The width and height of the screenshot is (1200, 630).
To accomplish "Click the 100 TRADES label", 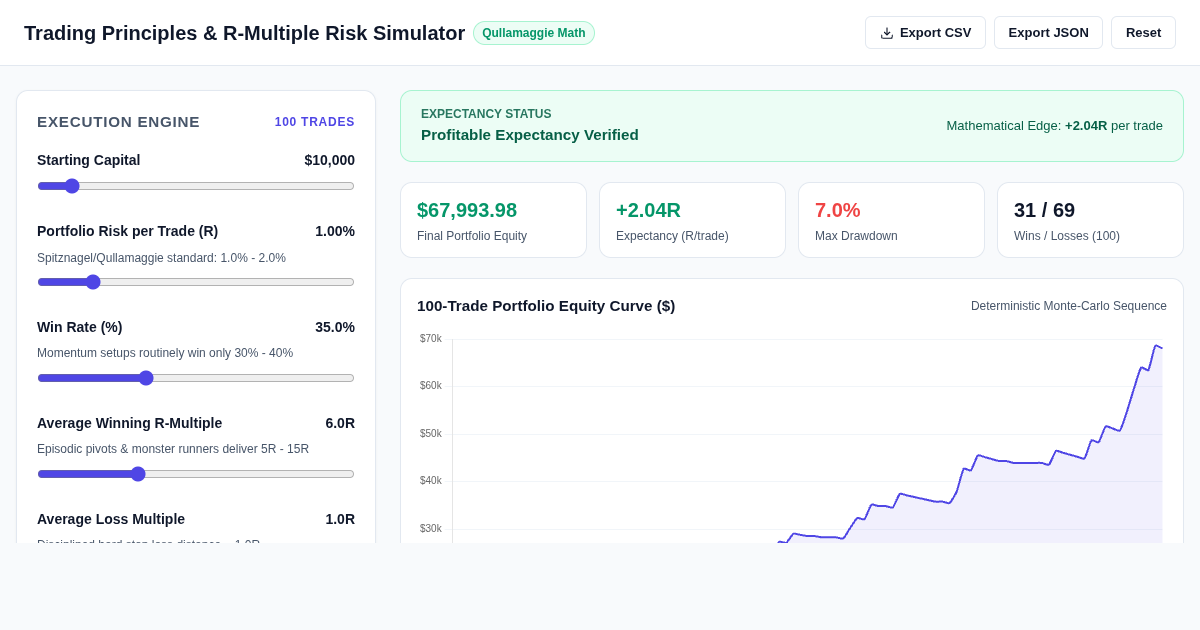I will tap(315, 122).
